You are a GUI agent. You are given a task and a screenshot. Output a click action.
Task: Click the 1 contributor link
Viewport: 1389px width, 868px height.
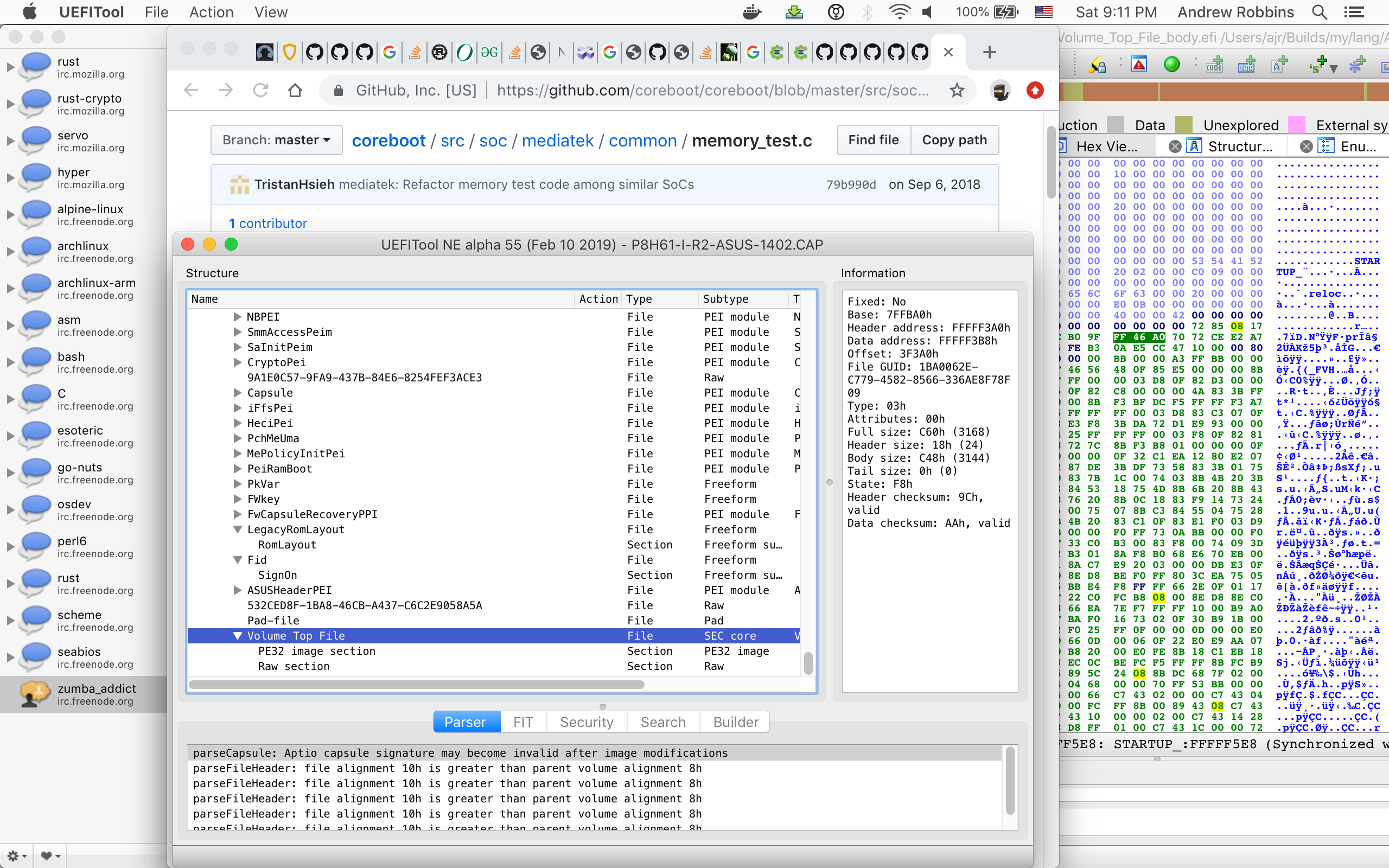[x=268, y=224]
